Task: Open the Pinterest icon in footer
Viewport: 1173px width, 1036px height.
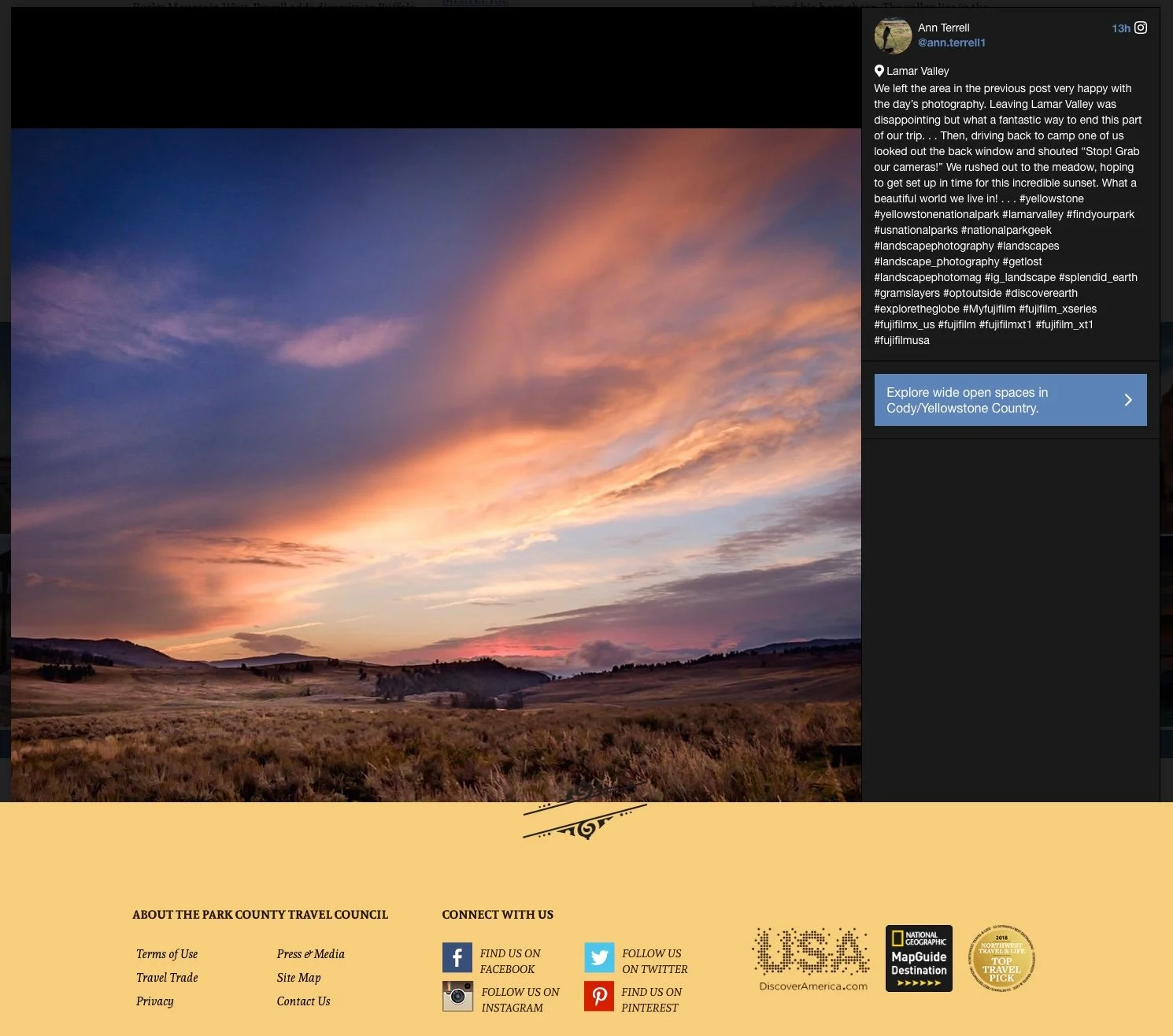Action: pos(599,996)
